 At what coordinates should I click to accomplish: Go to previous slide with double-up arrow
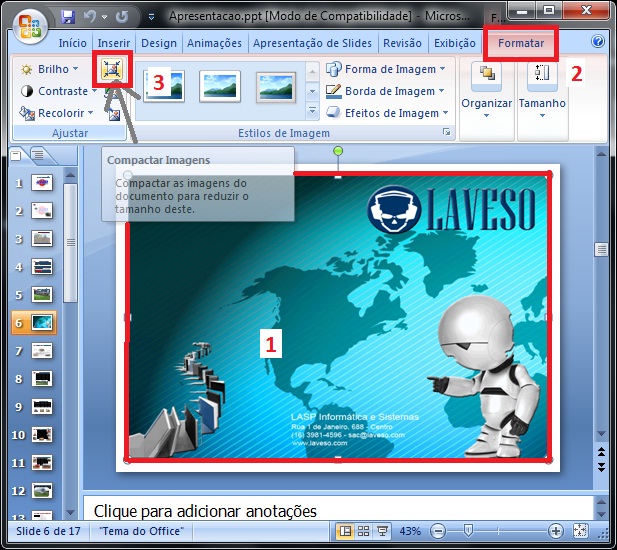[601, 452]
